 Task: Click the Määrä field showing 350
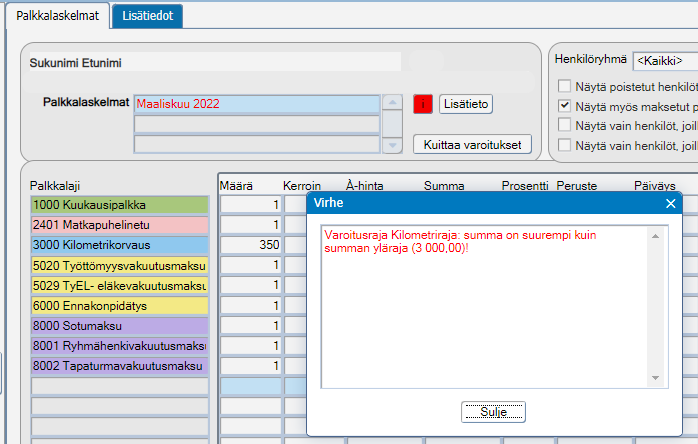click(251, 245)
